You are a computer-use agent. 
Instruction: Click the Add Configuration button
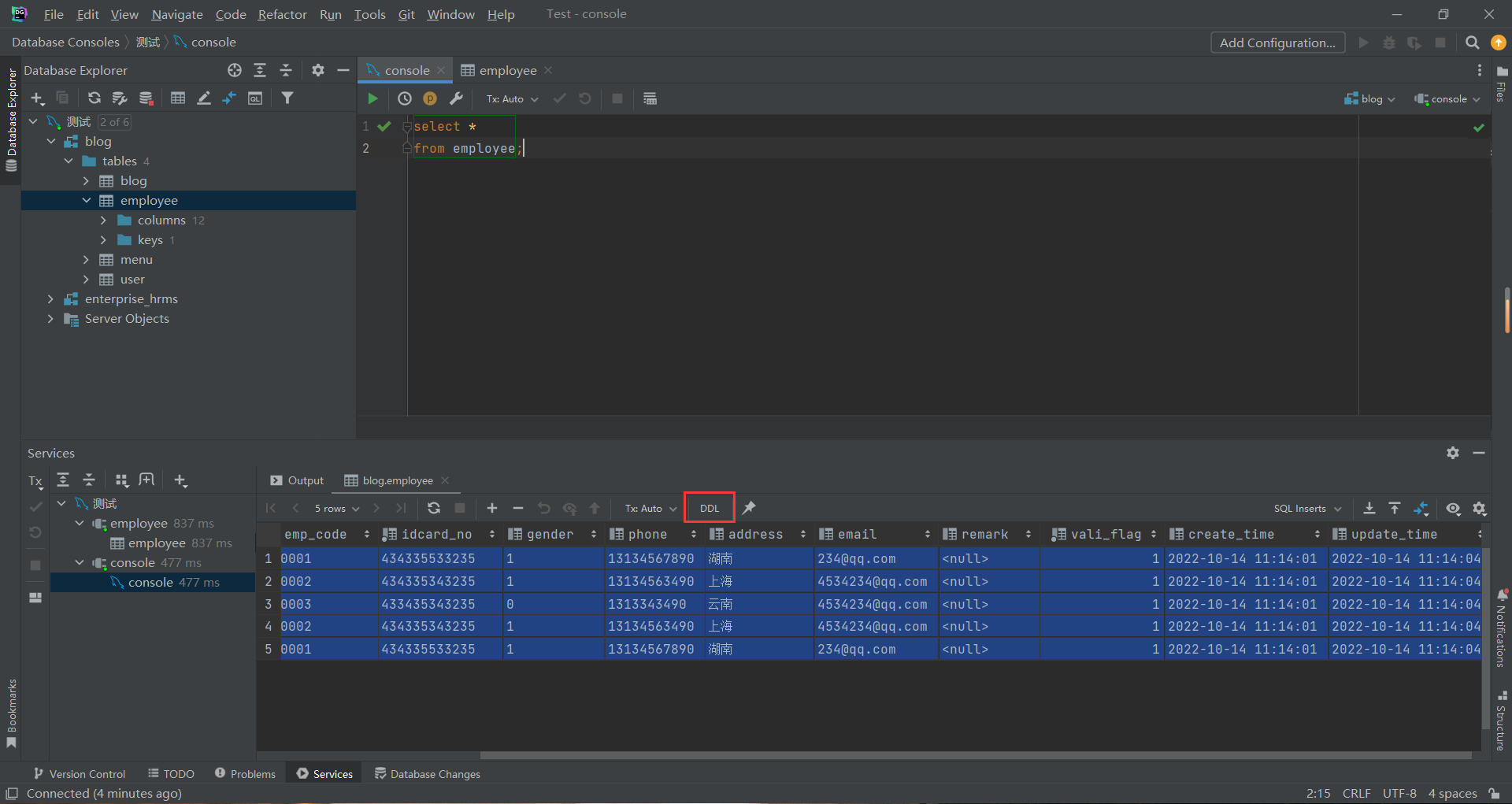1277,43
